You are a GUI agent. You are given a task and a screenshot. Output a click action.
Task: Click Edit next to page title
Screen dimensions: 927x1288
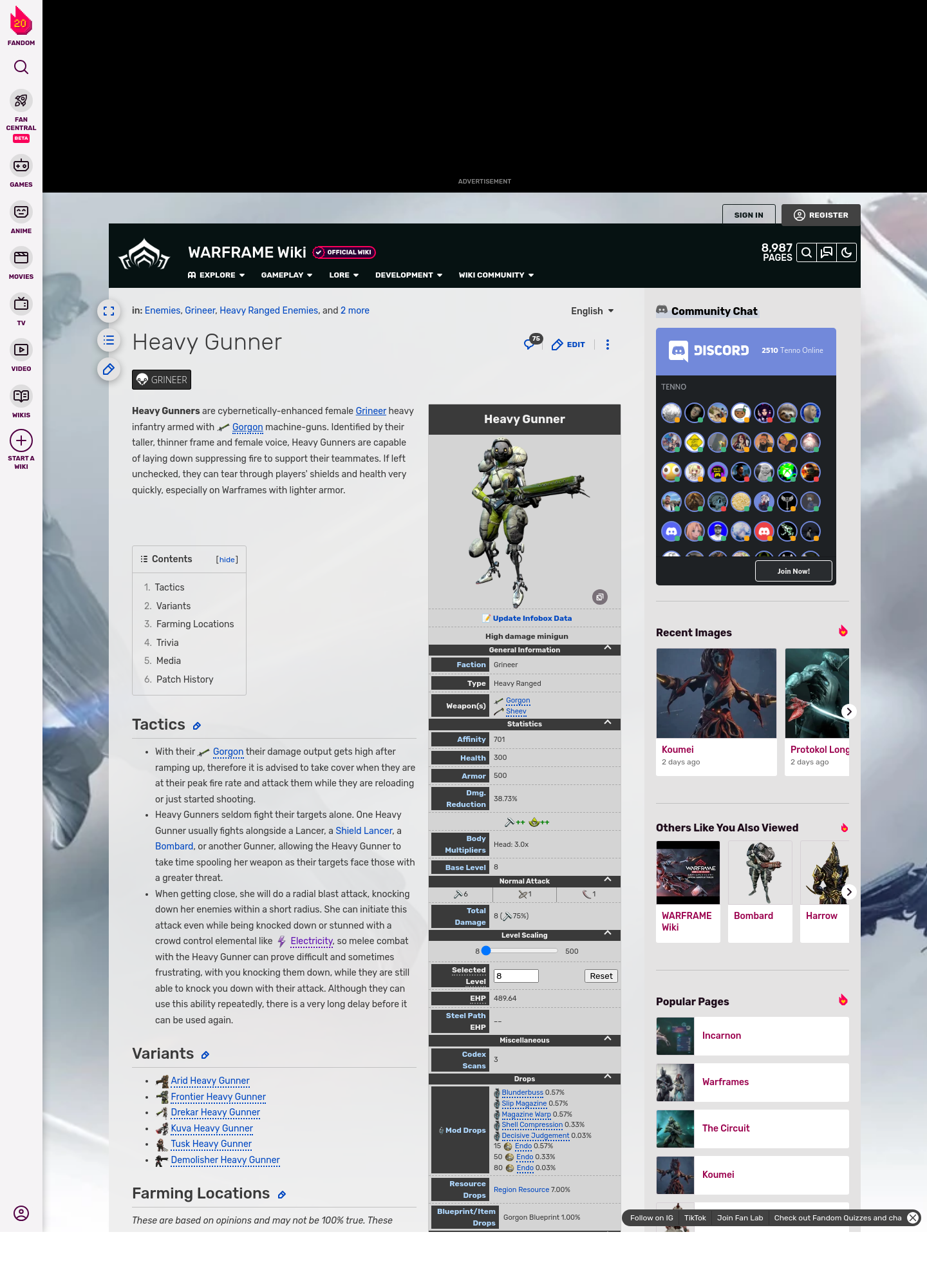[x=568, y=345]
